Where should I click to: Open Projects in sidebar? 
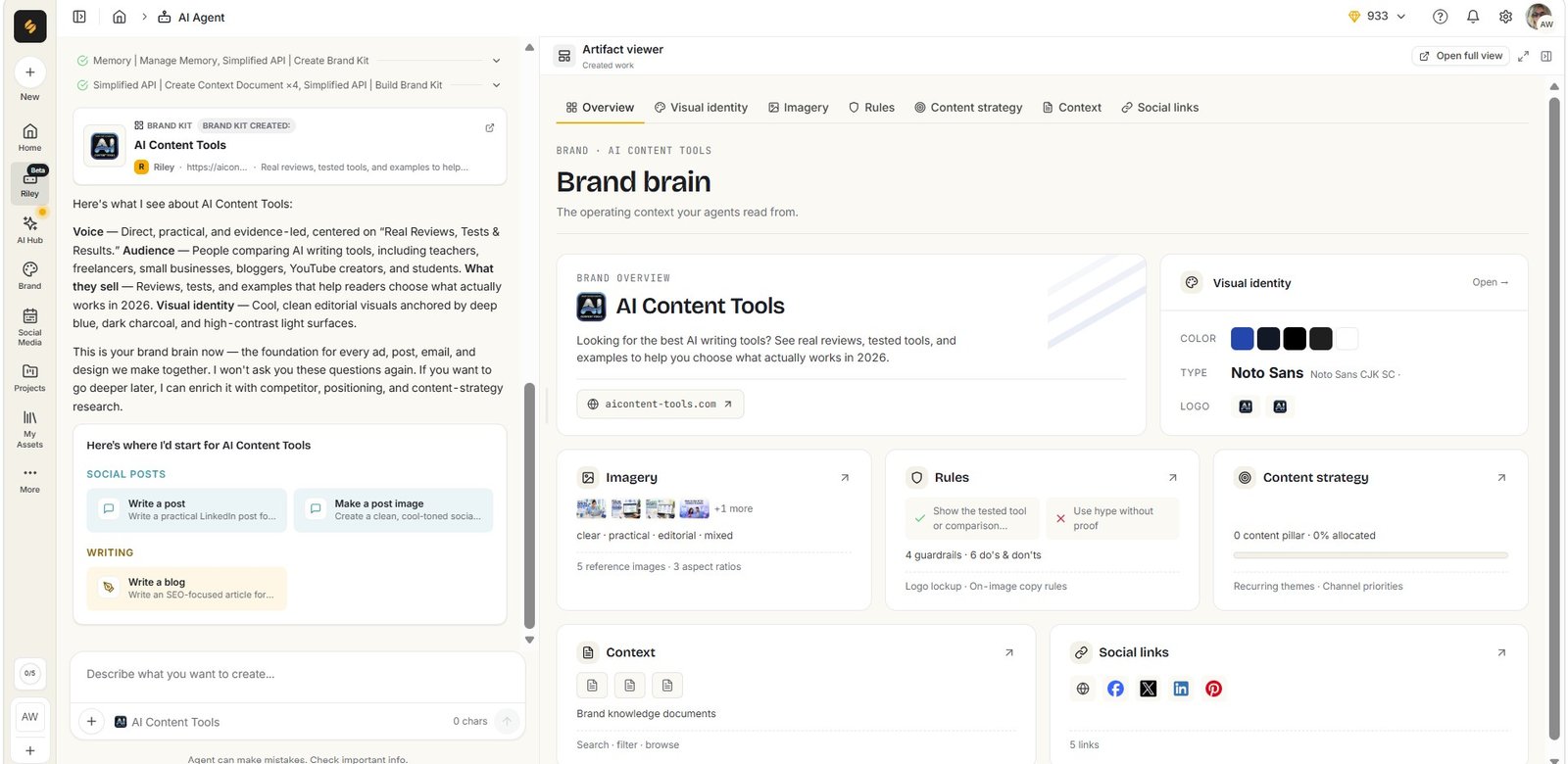coord(29,377)
